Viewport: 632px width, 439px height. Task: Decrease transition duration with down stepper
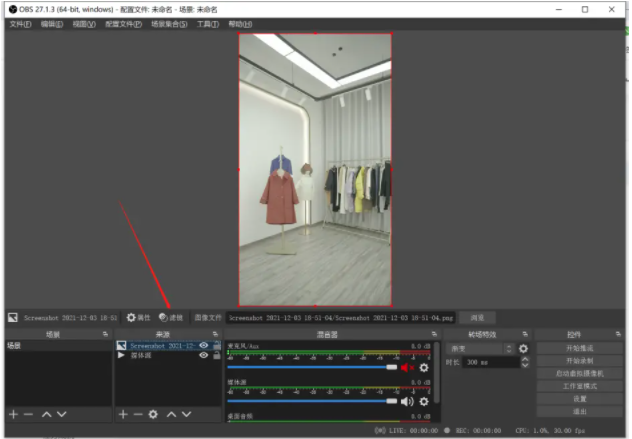click(x=525, y=365)
